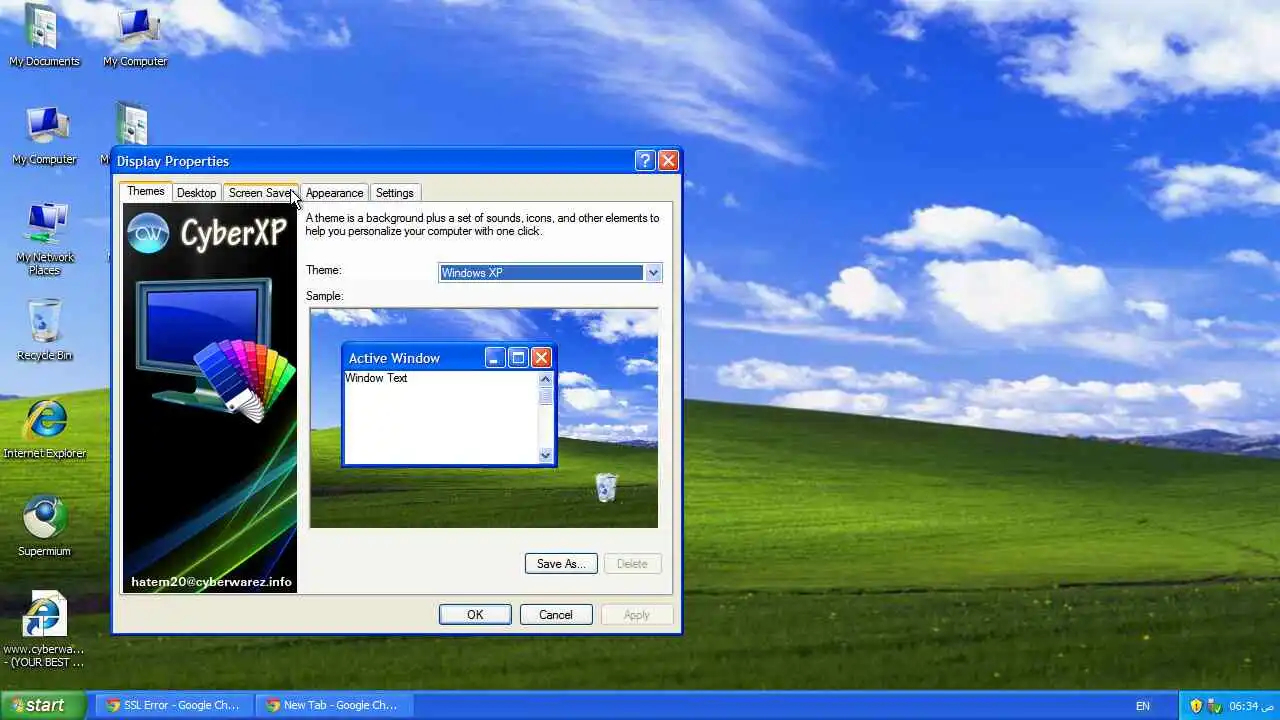Image resolution: width=1280 pixels, height=720 pixels.
Task: Open the Appearance tab
Action: coord(334,193)
